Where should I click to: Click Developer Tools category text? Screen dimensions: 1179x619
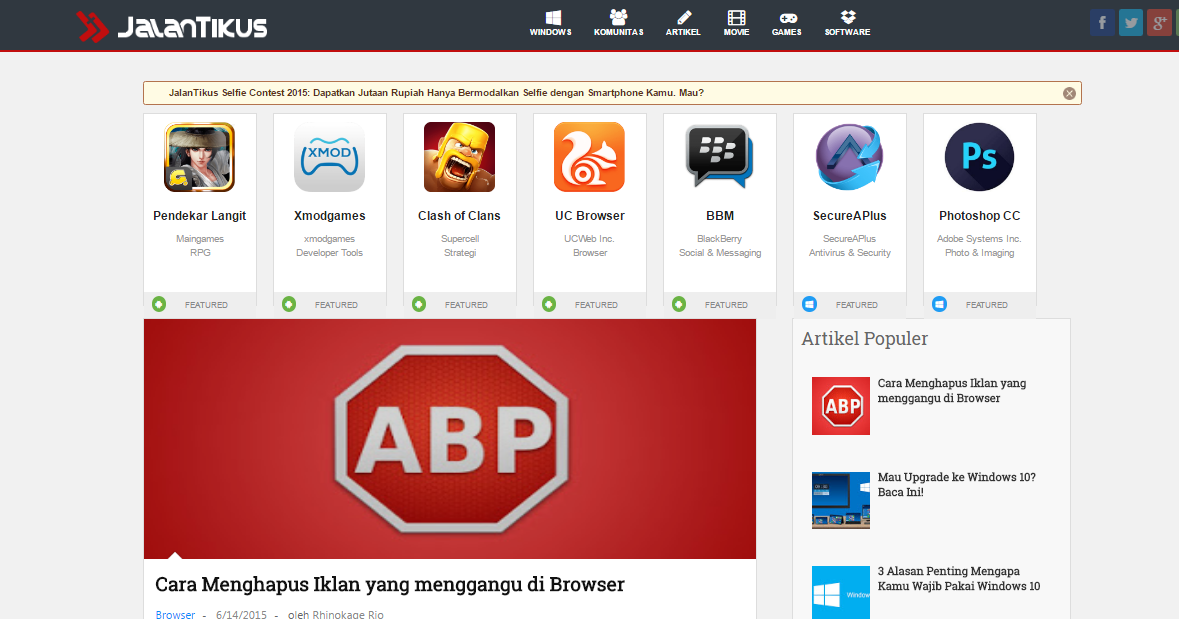tap(329, 253)
